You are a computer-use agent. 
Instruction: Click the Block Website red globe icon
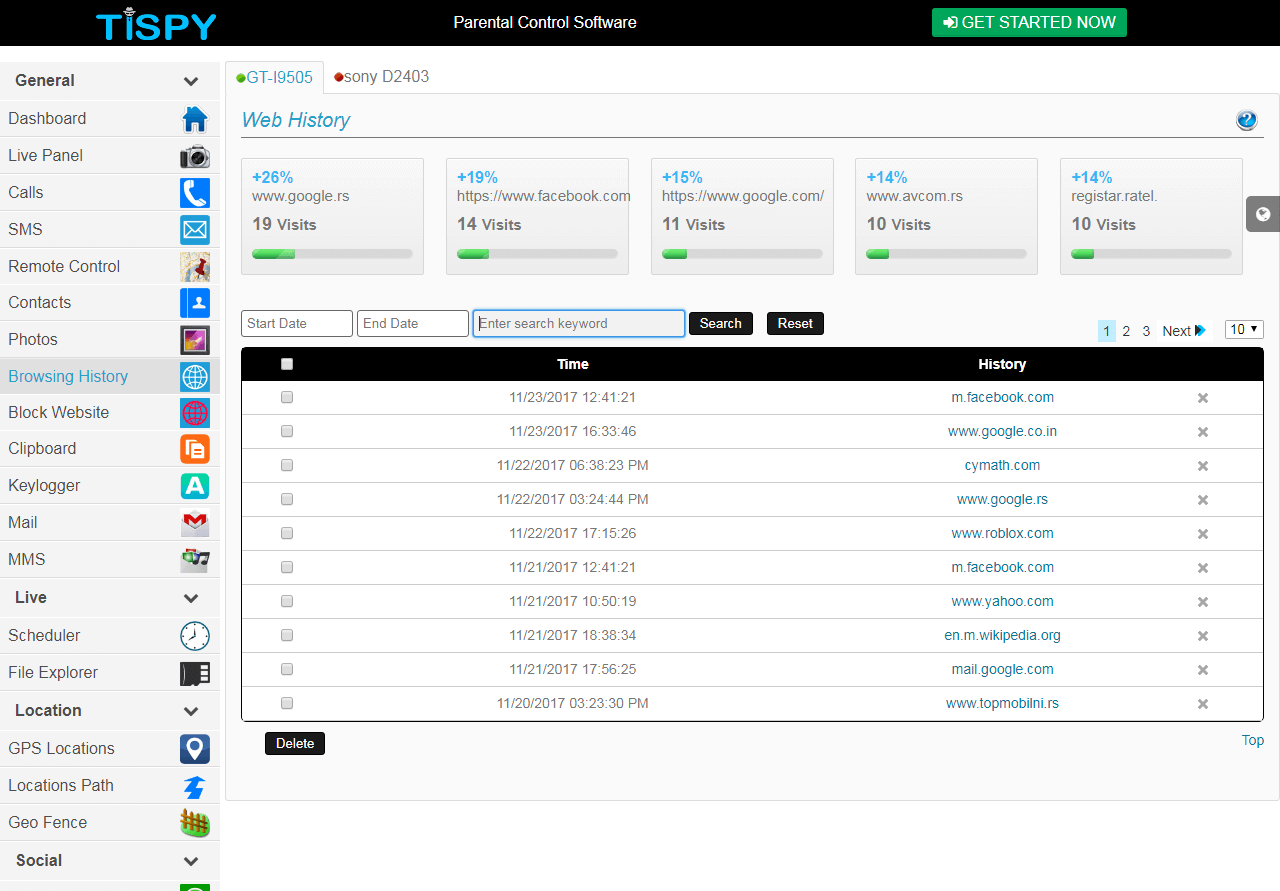pos(195,413)
